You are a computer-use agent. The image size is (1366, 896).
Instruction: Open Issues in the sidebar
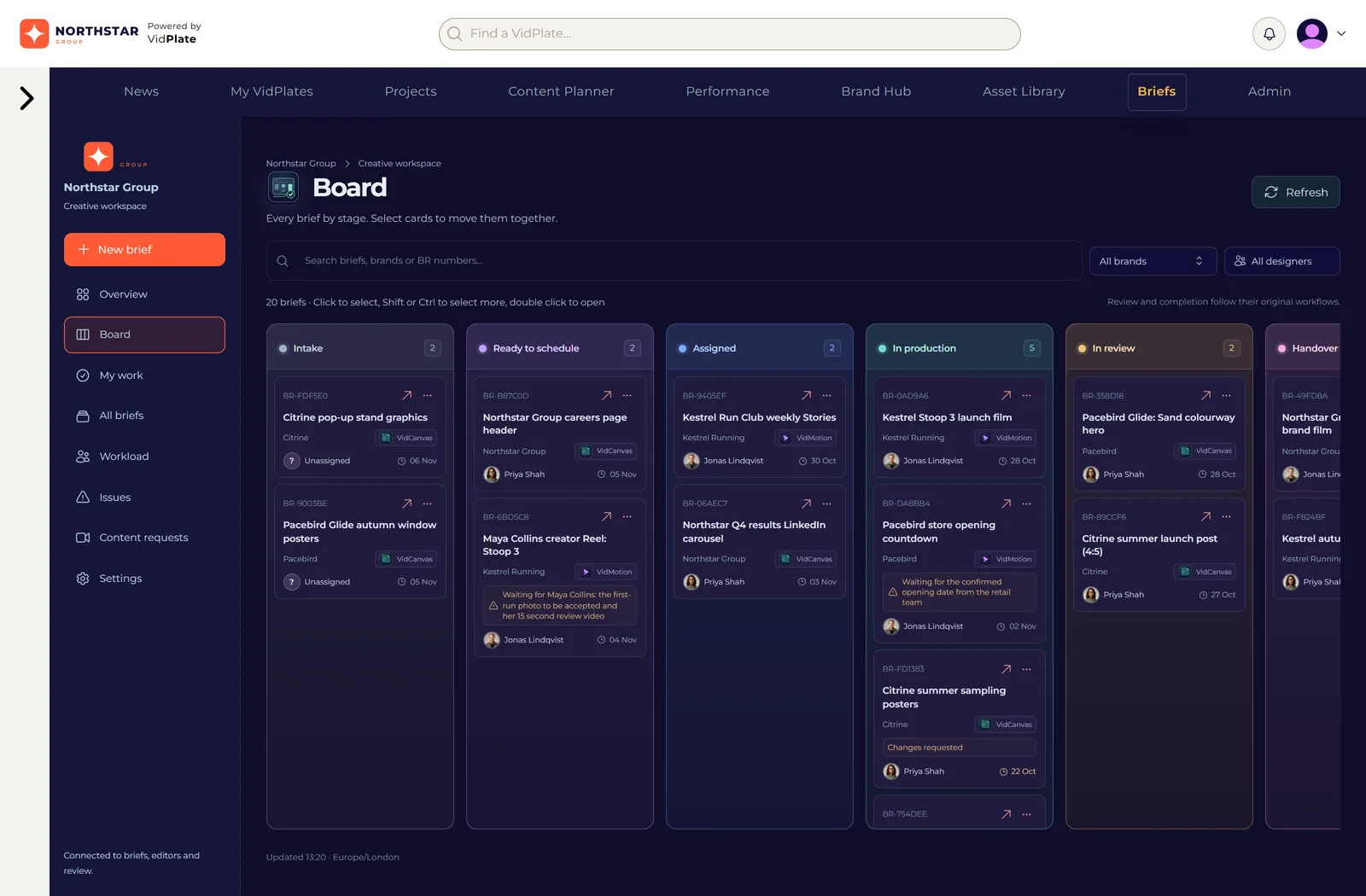click(x=144, y=497)
